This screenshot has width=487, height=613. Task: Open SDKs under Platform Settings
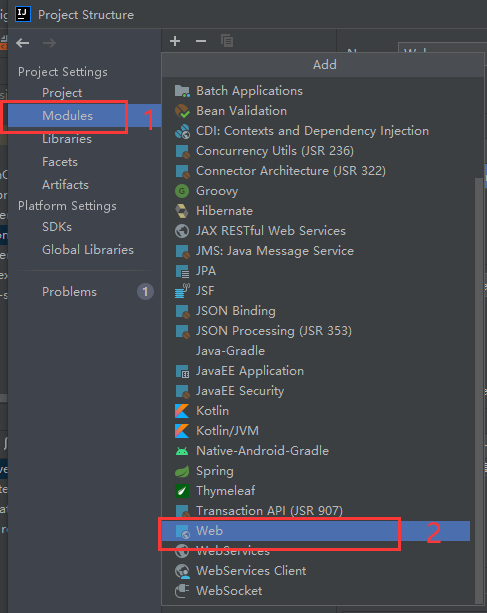[57, 227]
